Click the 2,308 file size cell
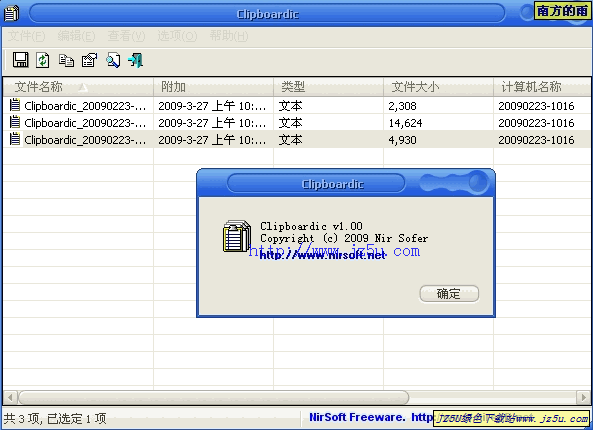This screenshot has height=430, width=593. 402,106
